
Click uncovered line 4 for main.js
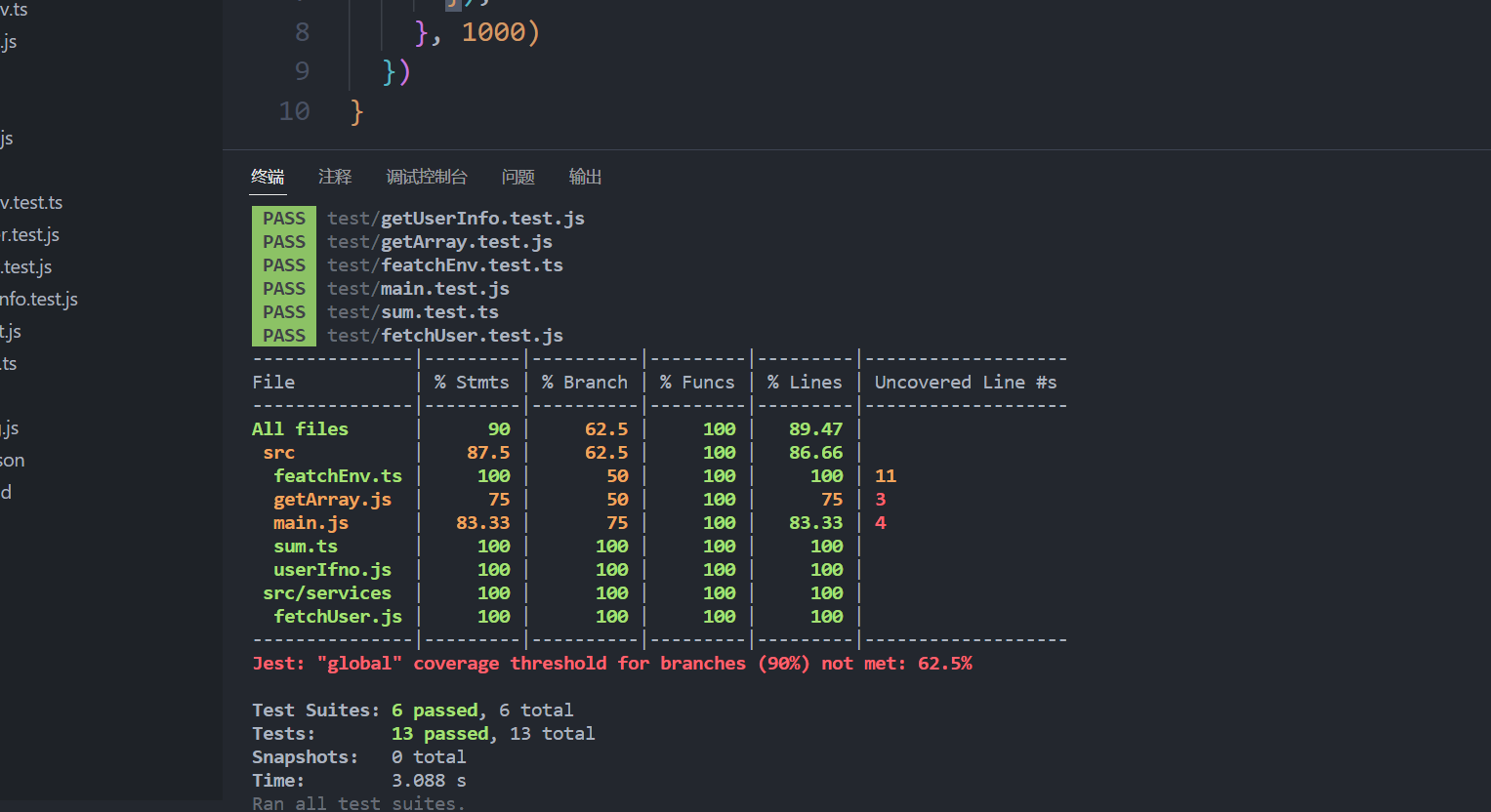coord(881,523)
